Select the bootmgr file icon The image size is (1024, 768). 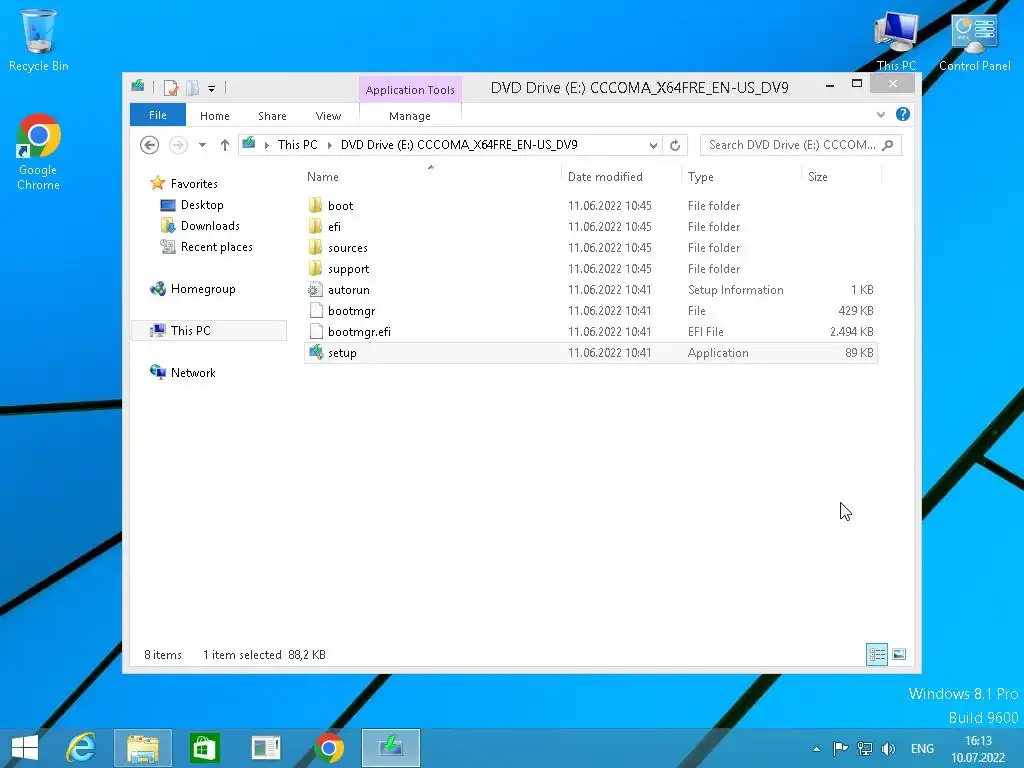316,310
